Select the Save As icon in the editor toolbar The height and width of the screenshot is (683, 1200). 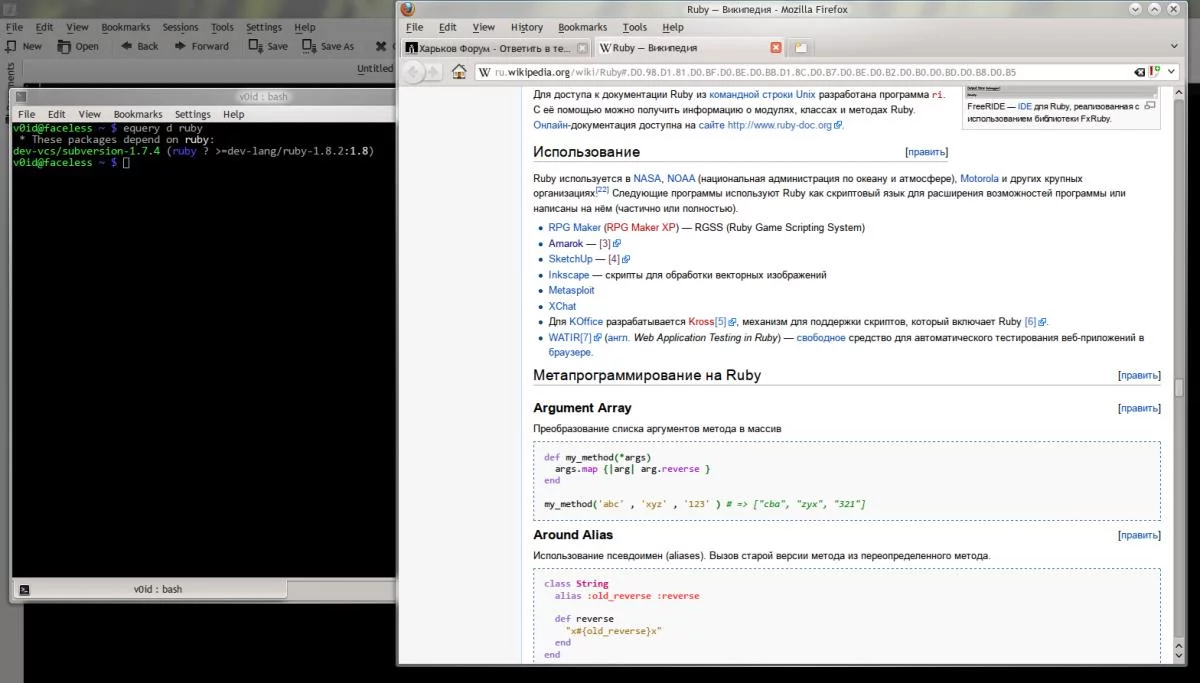point(306,46)
